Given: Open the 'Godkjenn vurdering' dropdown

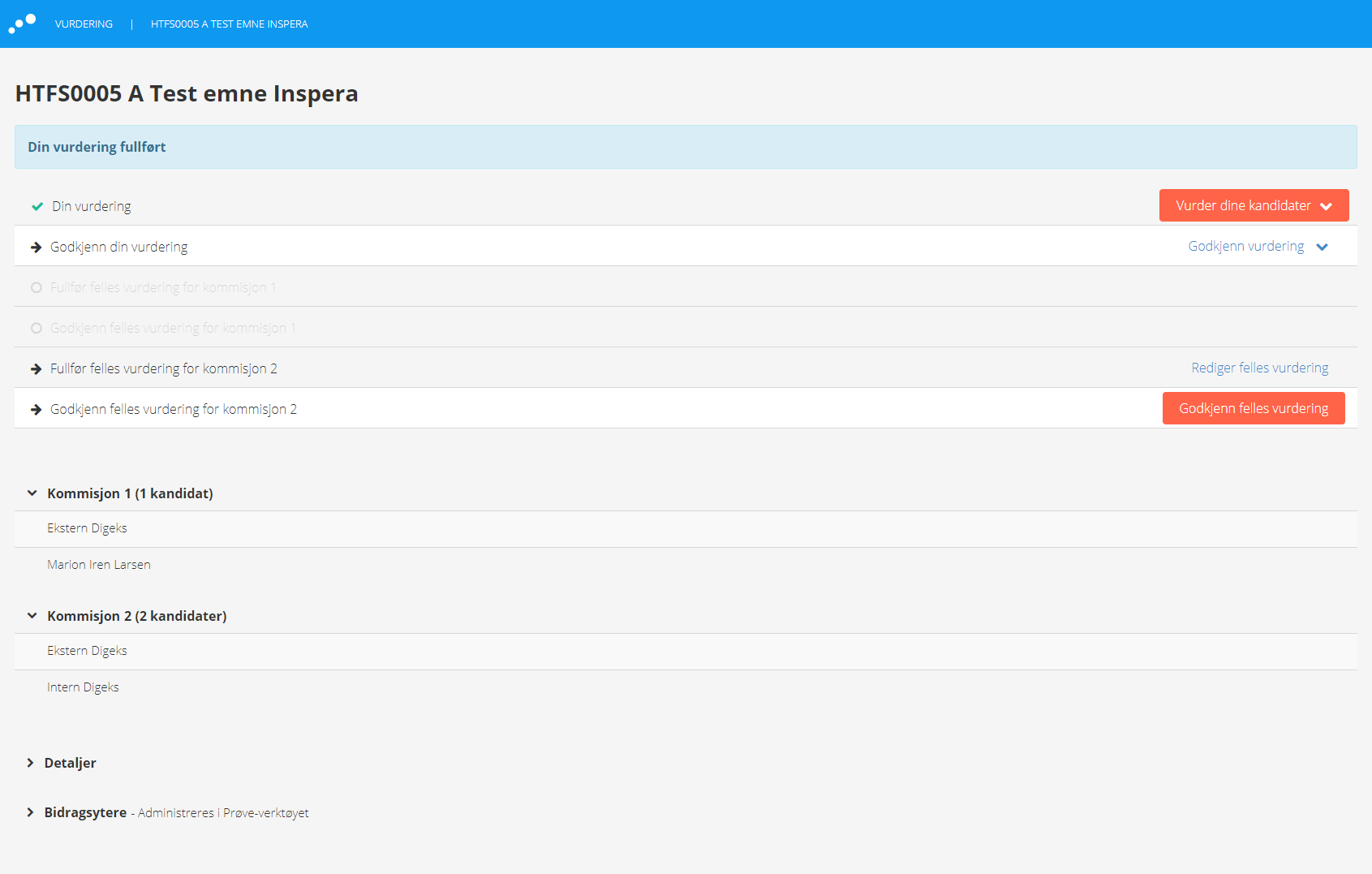Looking at the screenshot, I should (x=1258, y=246).
